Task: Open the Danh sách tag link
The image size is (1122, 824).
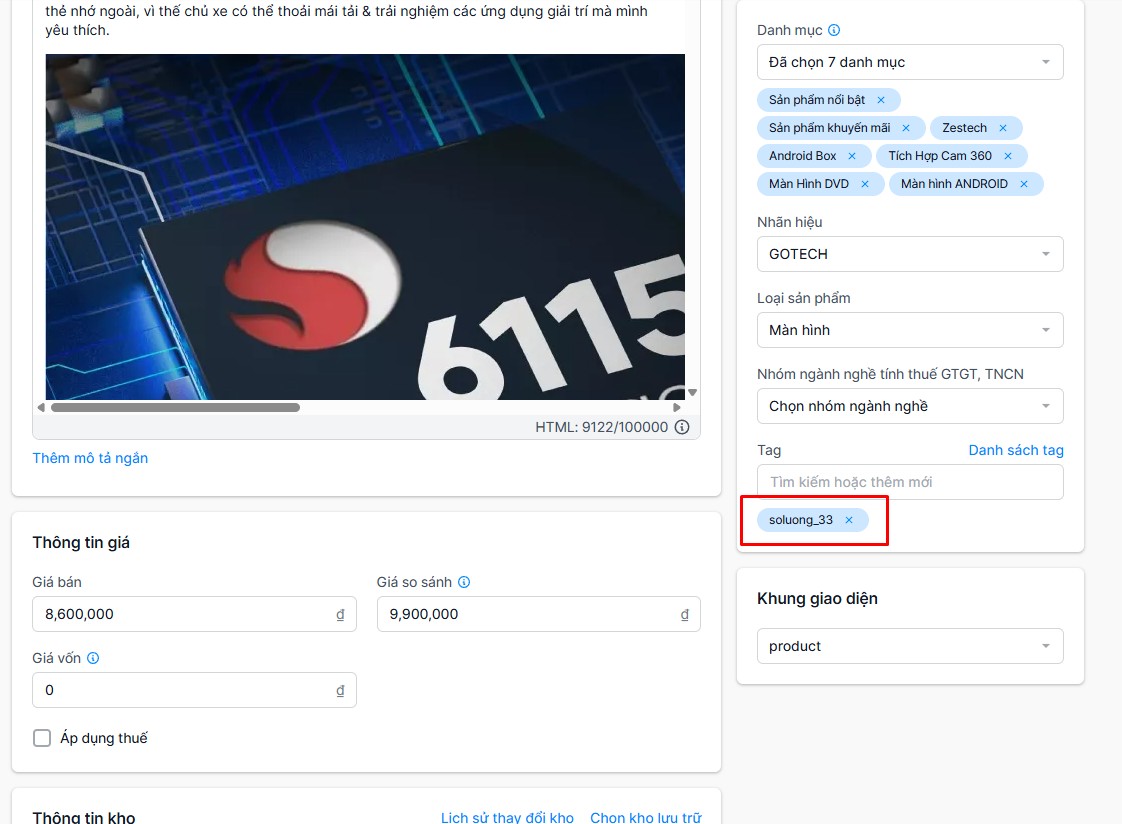Action: (x=1016, y=450)
